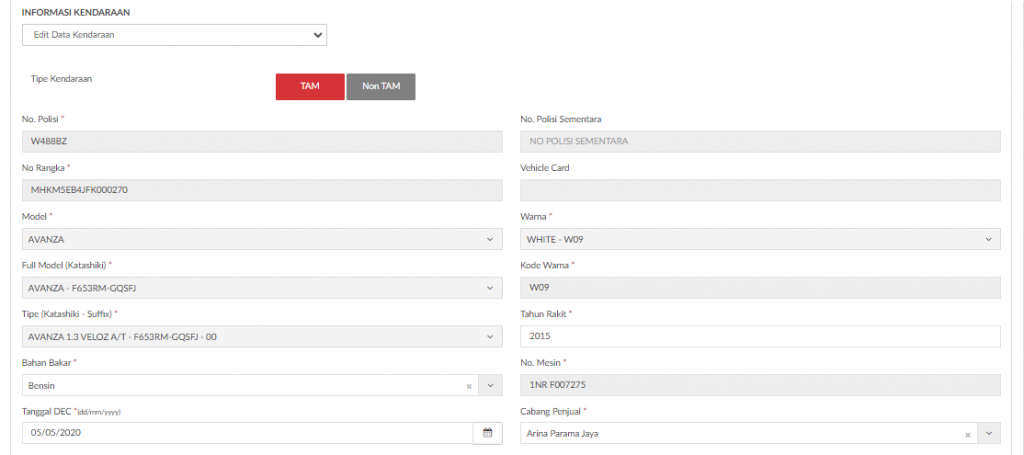
Task: Clear the Bahan Bakar selection with x
Action: click(x=468, y=386)
